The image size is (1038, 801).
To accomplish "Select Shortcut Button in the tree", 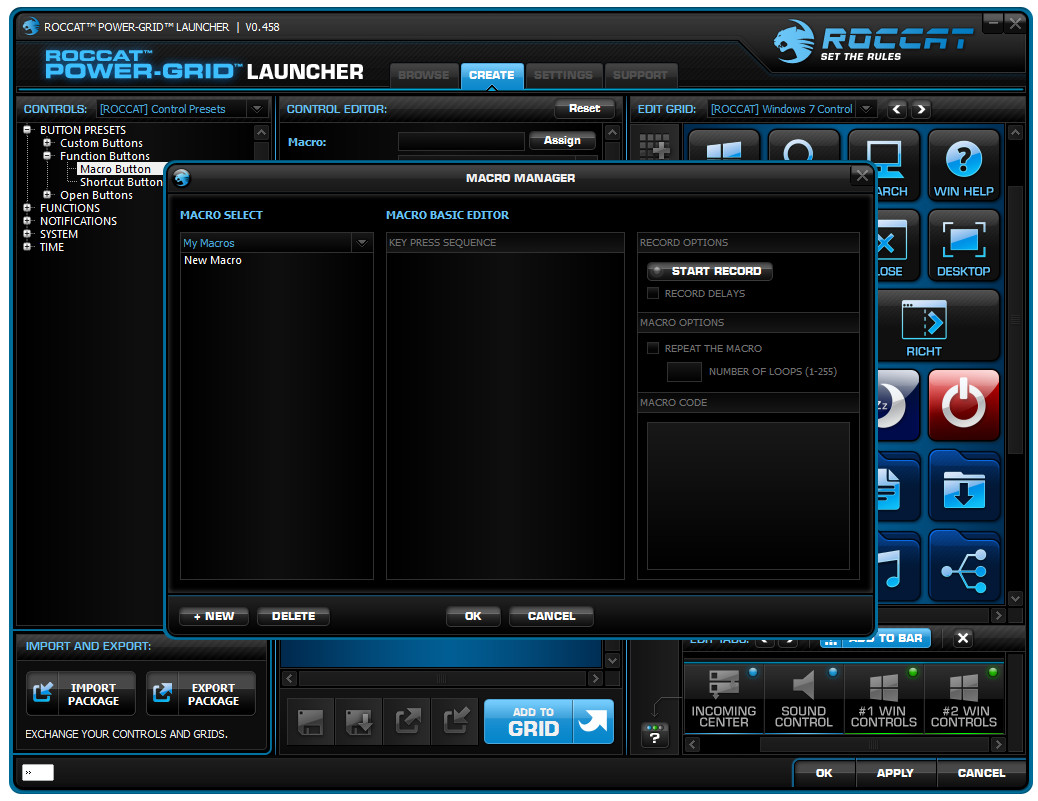I will click(121, 182).
